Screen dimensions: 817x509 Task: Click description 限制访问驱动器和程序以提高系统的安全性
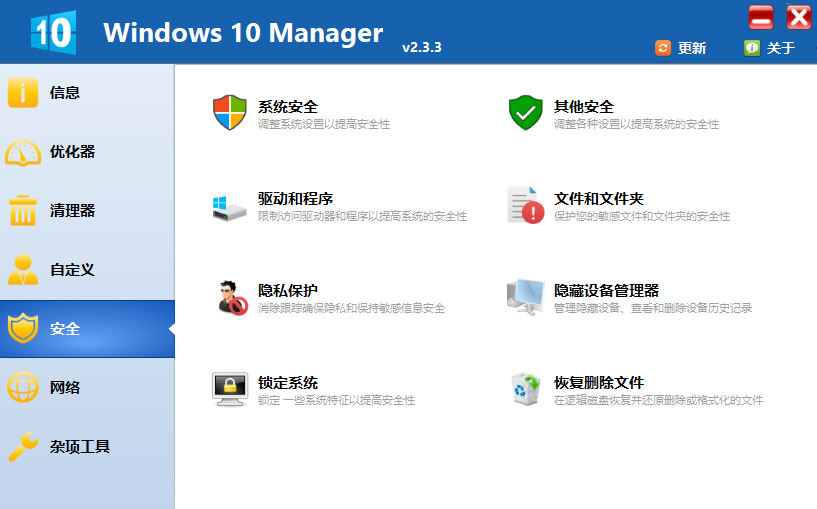pos(362,216)
